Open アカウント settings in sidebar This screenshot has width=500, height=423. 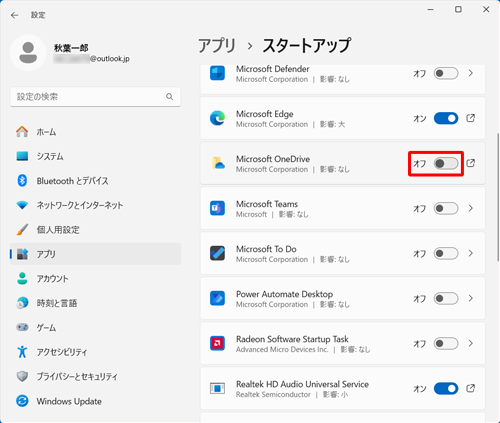95,278
